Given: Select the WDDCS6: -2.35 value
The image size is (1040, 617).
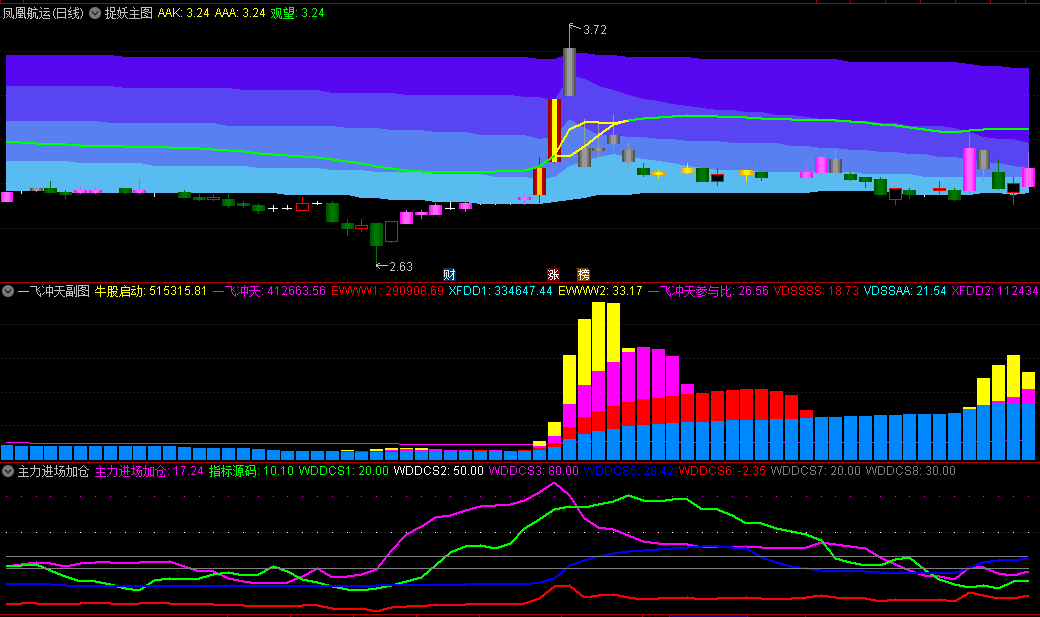Looking at the screenshot, I should 722,471.
